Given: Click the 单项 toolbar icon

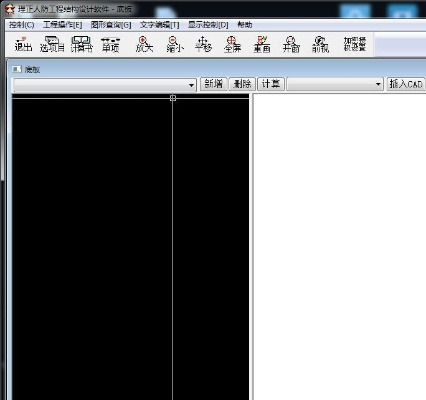Looking at the screenshot, I should (x=110, y=44).
